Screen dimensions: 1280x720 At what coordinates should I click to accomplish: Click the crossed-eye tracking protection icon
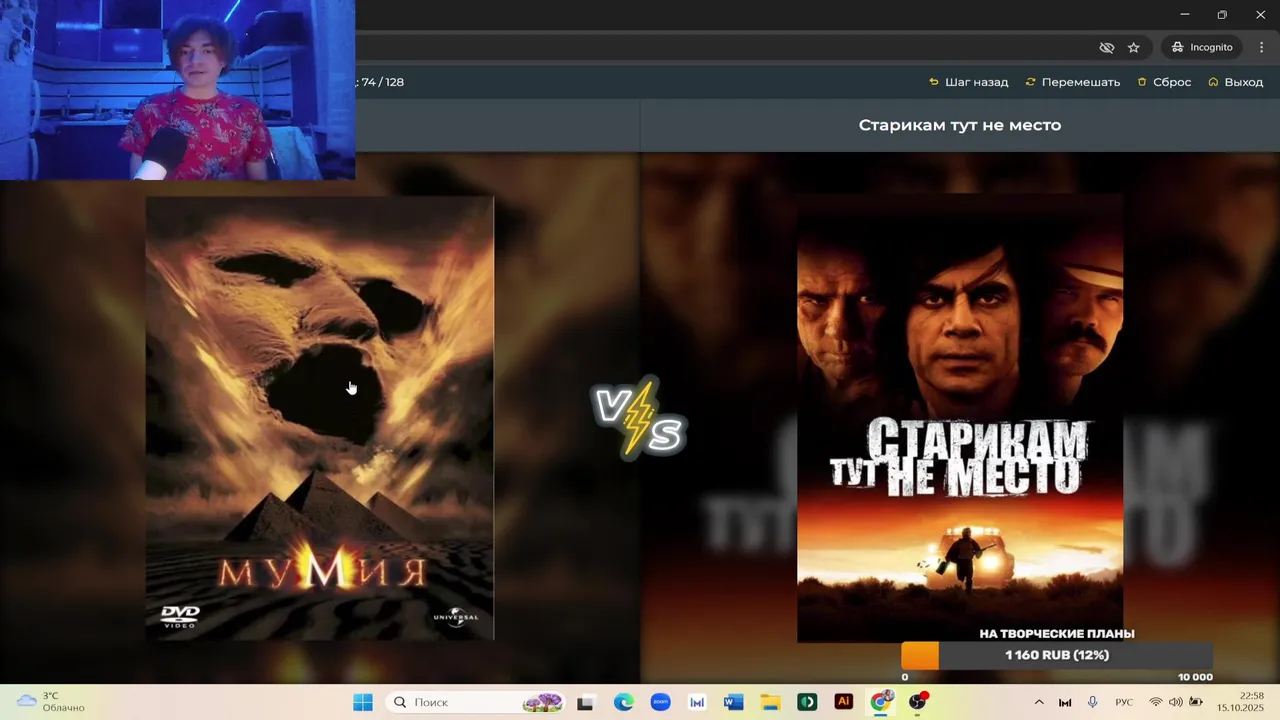pyautogui.click(x=1106, y=47)
